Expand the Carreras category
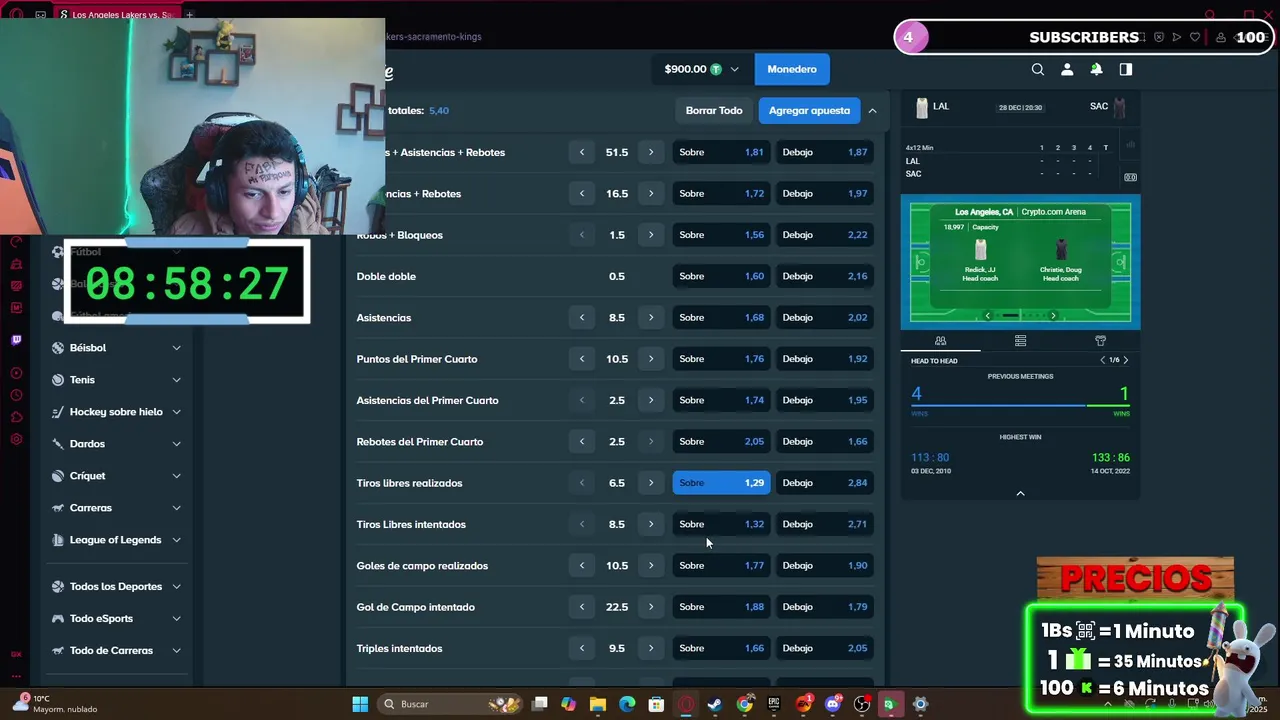Viewport: 1280px width, 720px height. coord(176,508)
